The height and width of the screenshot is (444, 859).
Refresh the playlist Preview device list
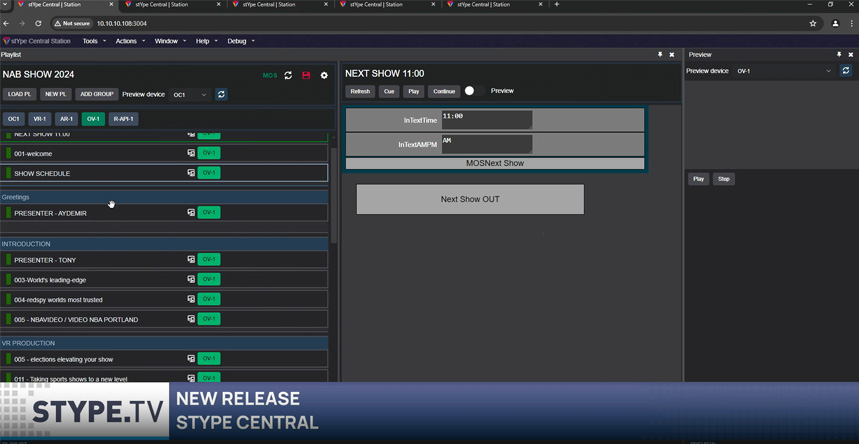coord(221,94)
